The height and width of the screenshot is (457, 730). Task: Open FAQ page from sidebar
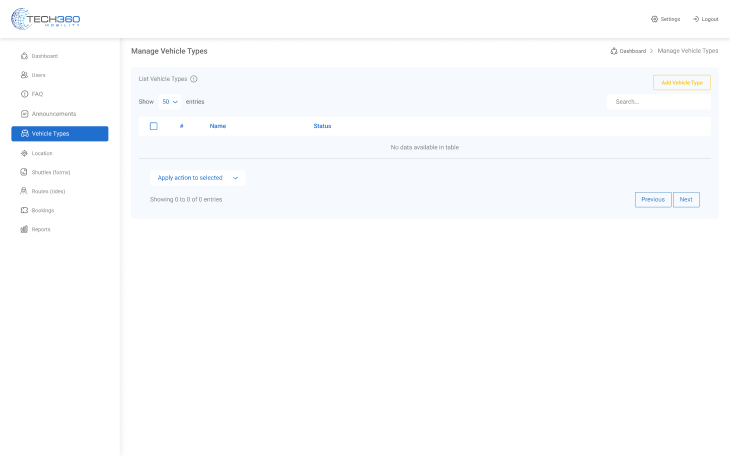(60, 94)
